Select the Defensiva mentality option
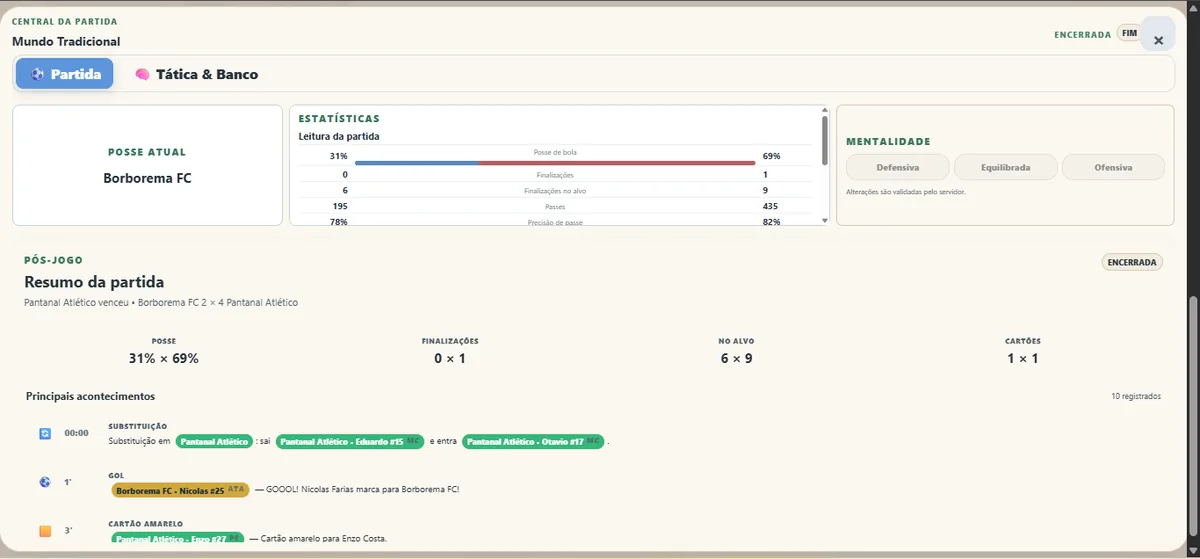1200x559 pixels. coord(898,167)
